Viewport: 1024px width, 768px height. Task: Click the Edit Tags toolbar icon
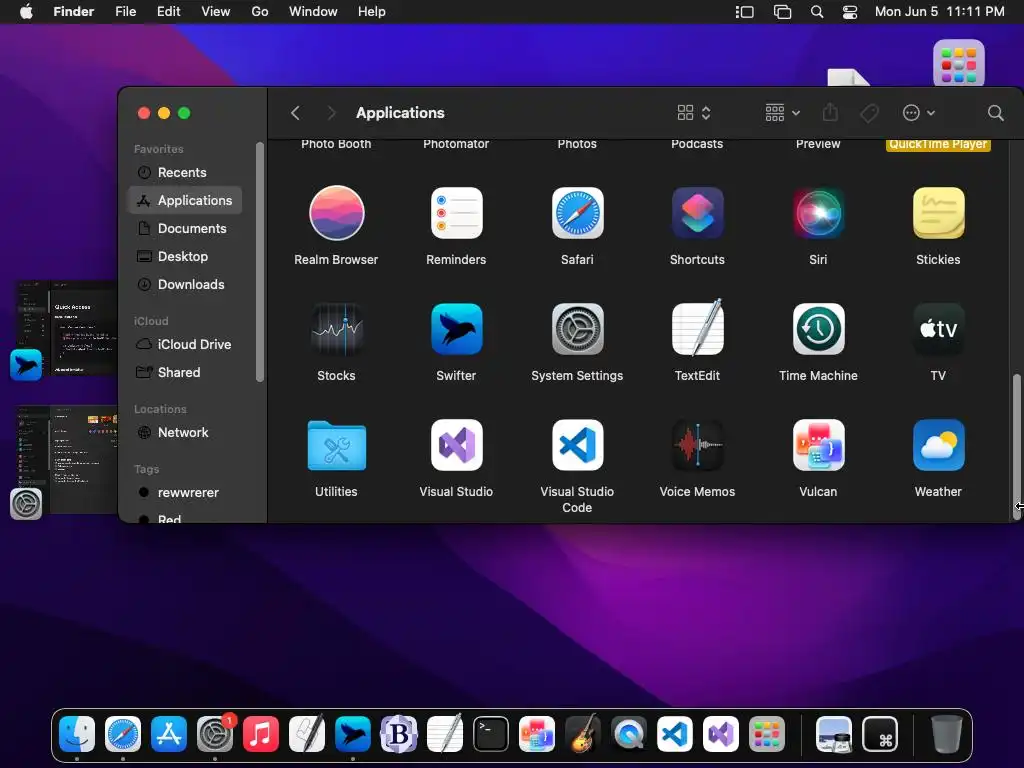click(x=869, y=113)
